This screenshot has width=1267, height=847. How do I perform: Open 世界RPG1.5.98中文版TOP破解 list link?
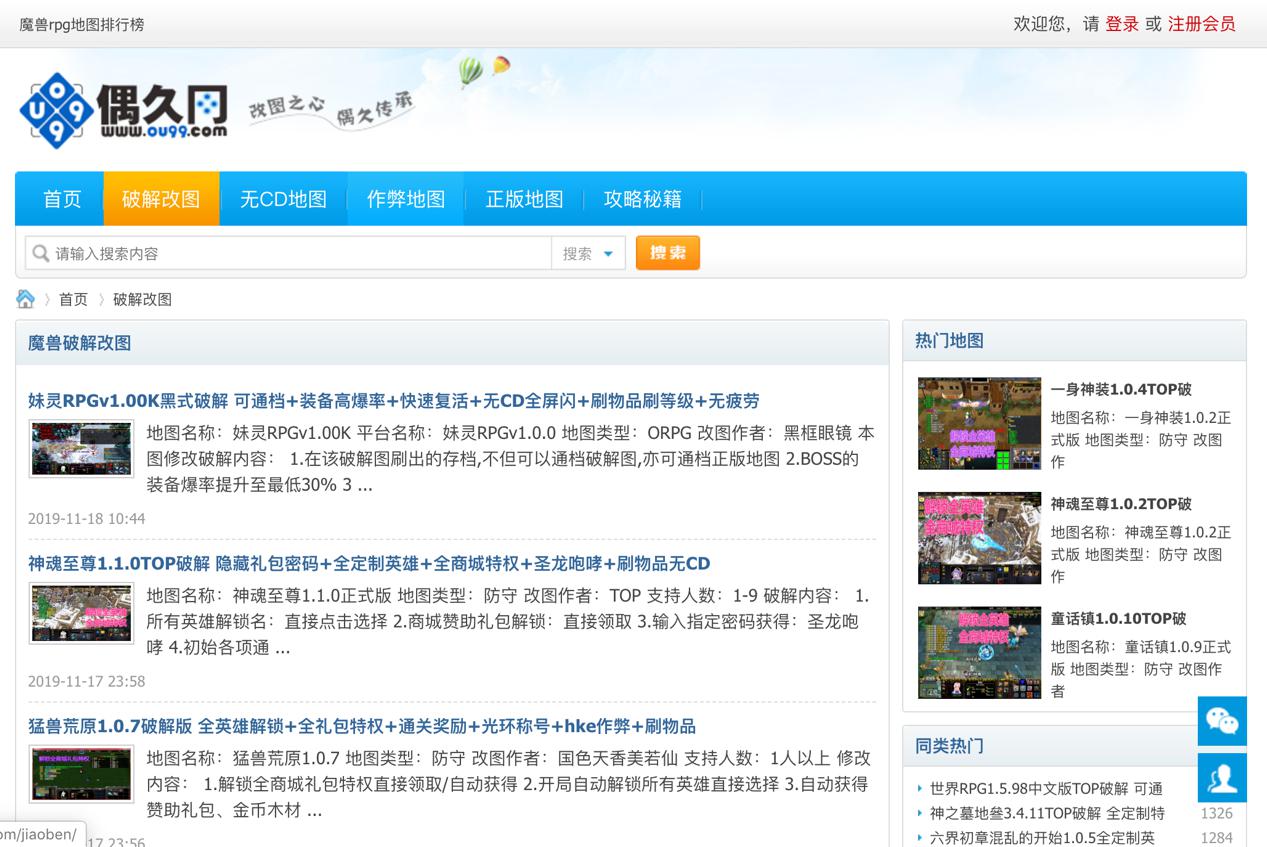1045,789
